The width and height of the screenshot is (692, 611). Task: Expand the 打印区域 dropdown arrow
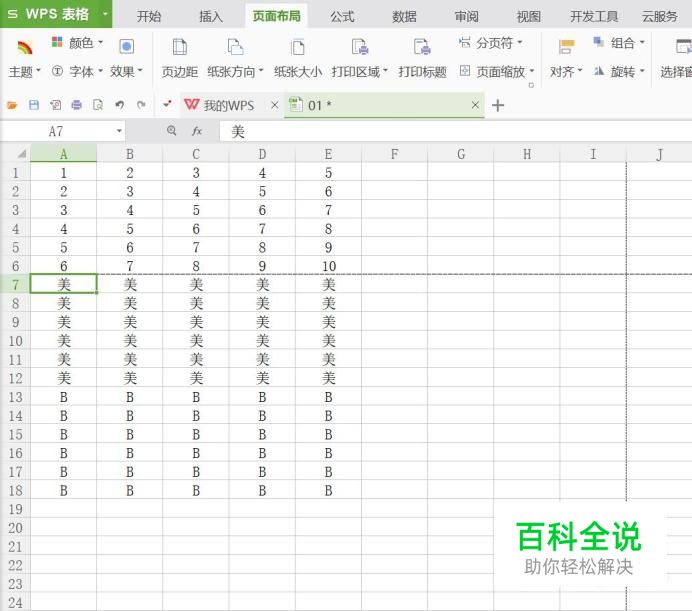(385, 71)
